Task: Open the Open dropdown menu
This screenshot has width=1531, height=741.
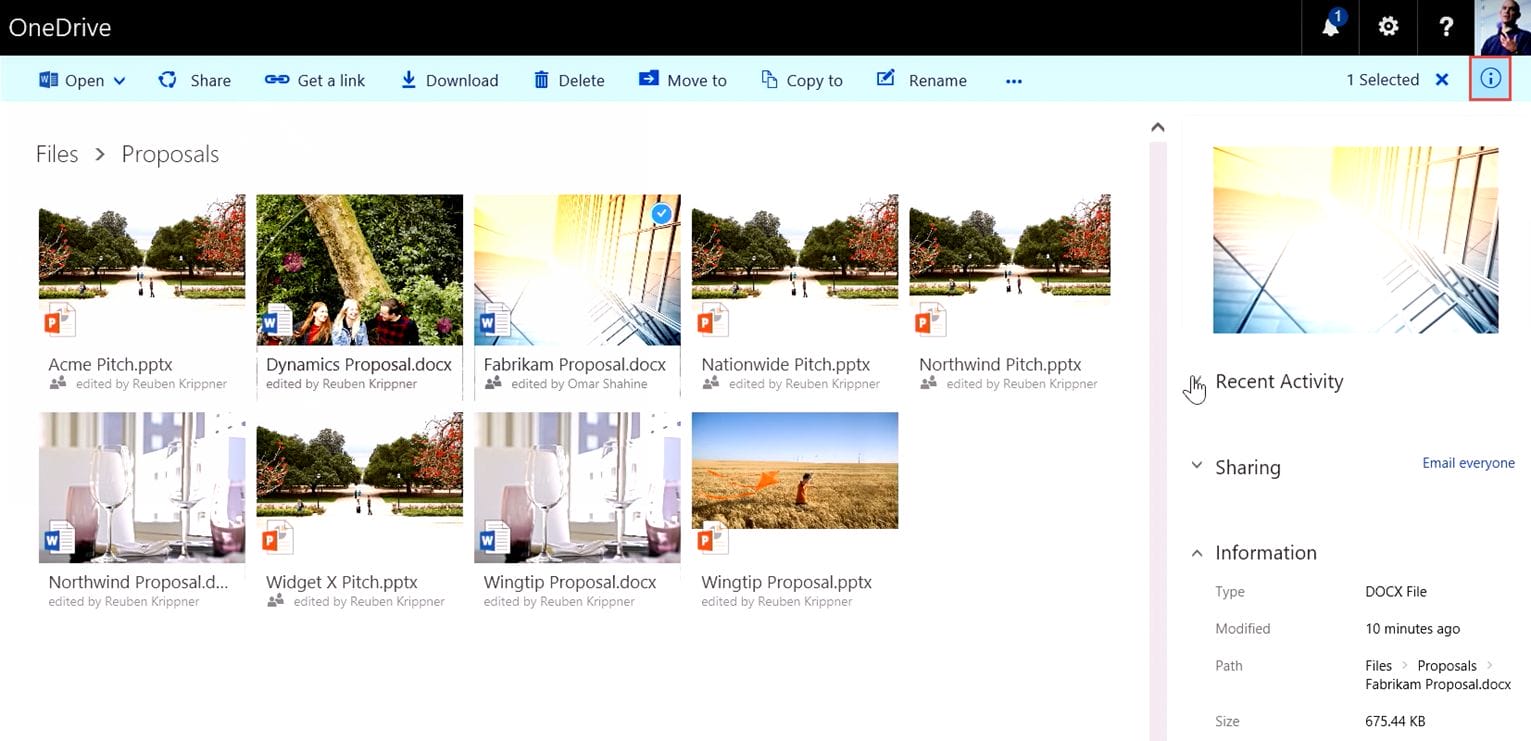Action: [118, 79]
